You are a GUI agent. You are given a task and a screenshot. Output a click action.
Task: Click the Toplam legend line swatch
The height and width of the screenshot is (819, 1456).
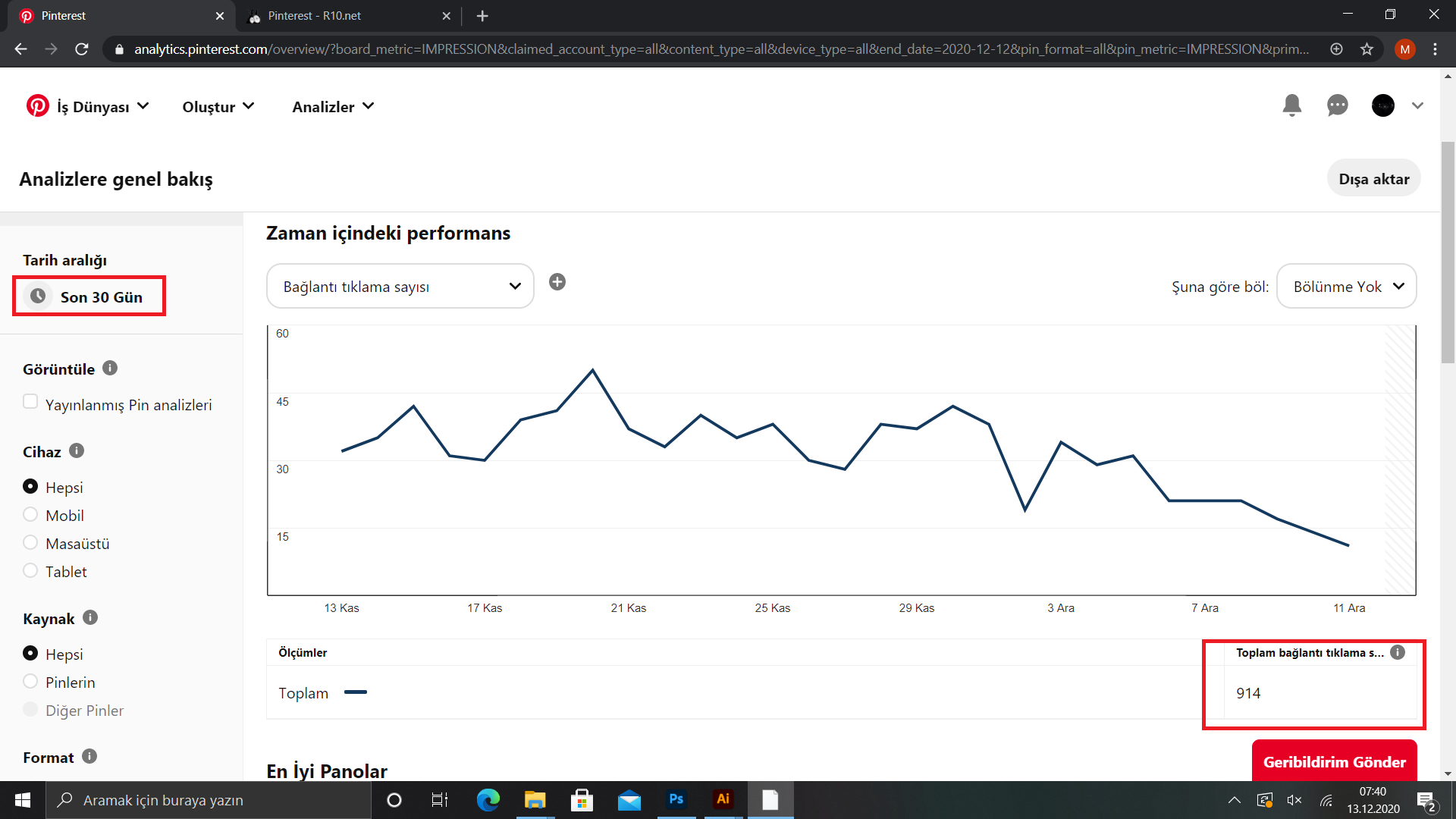point(356,692)
